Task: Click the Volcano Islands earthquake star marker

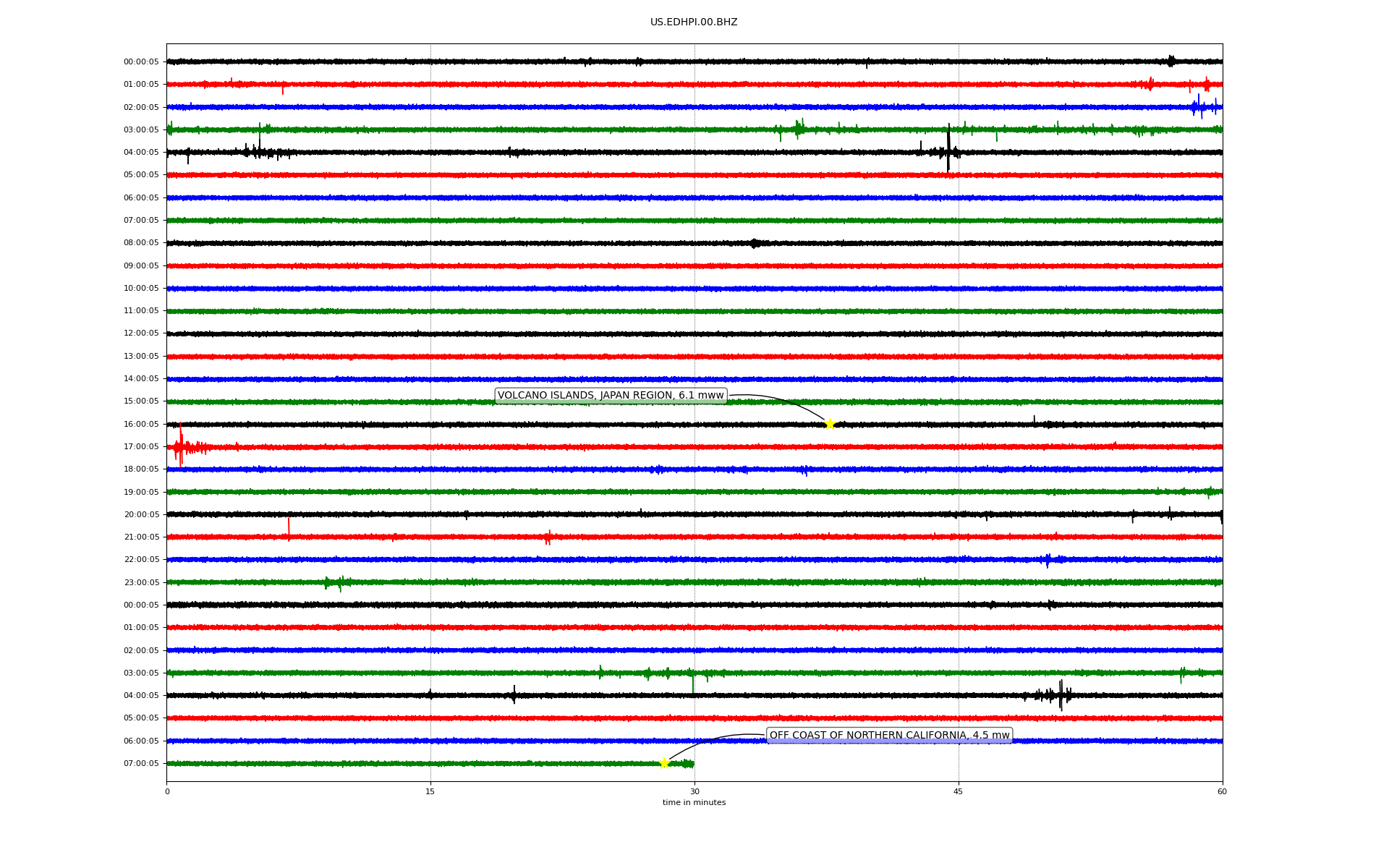Action: tap(830, 424)
